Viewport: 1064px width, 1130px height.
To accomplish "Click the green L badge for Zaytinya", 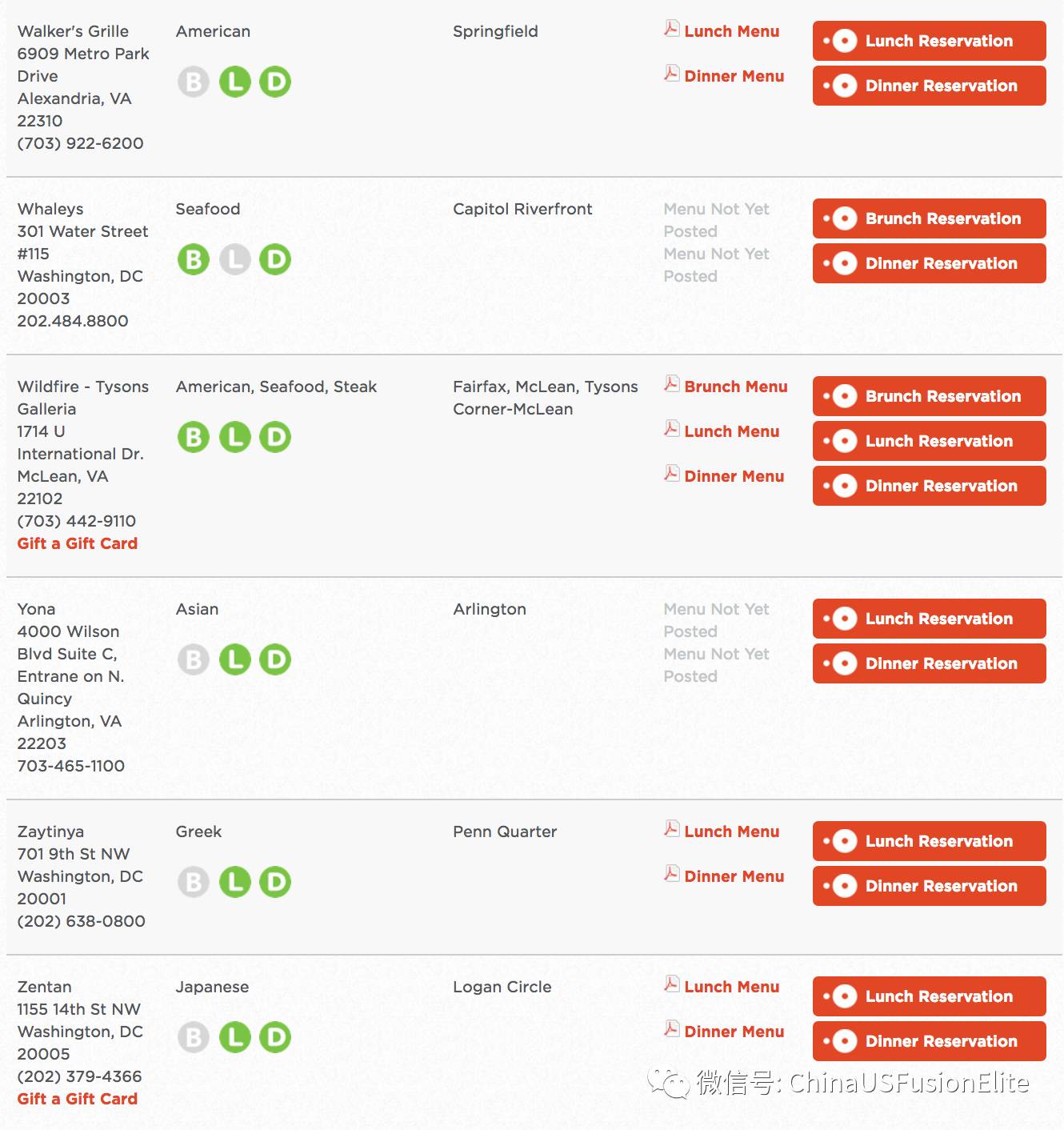I will pyautogui.click(x=234, y=882).
